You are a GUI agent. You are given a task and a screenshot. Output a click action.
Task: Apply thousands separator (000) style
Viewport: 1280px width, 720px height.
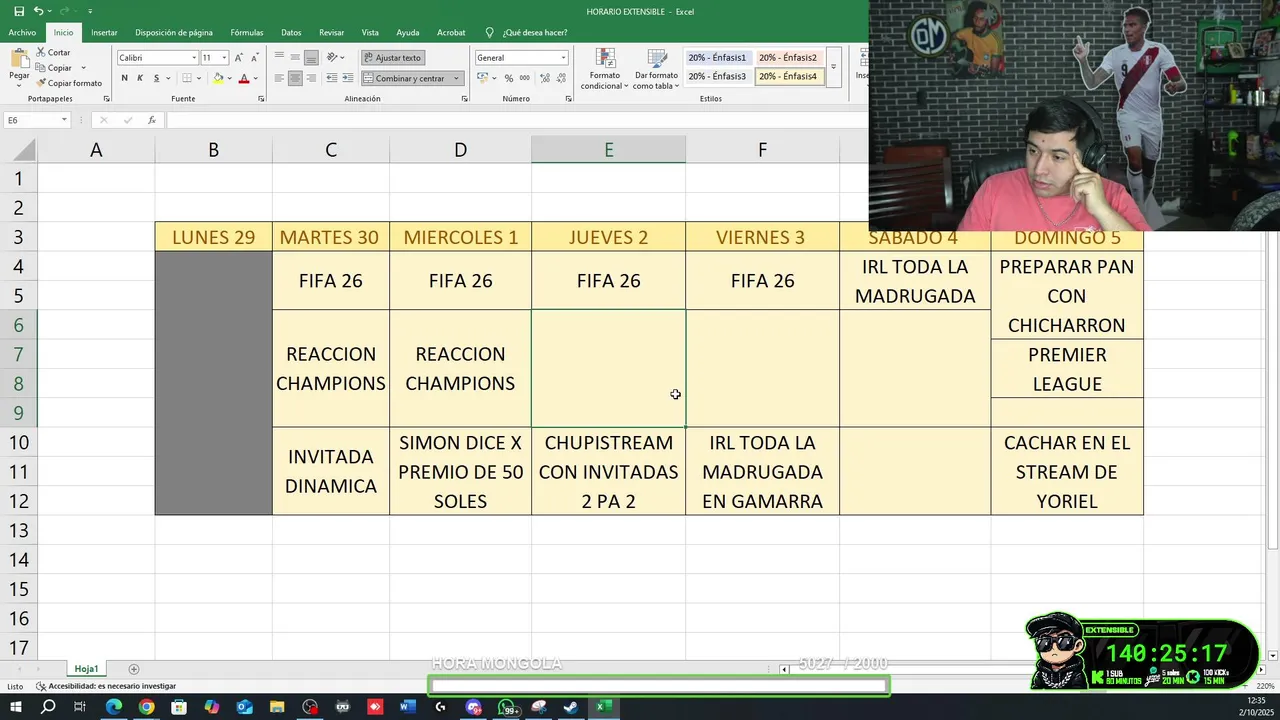point(524,78)
